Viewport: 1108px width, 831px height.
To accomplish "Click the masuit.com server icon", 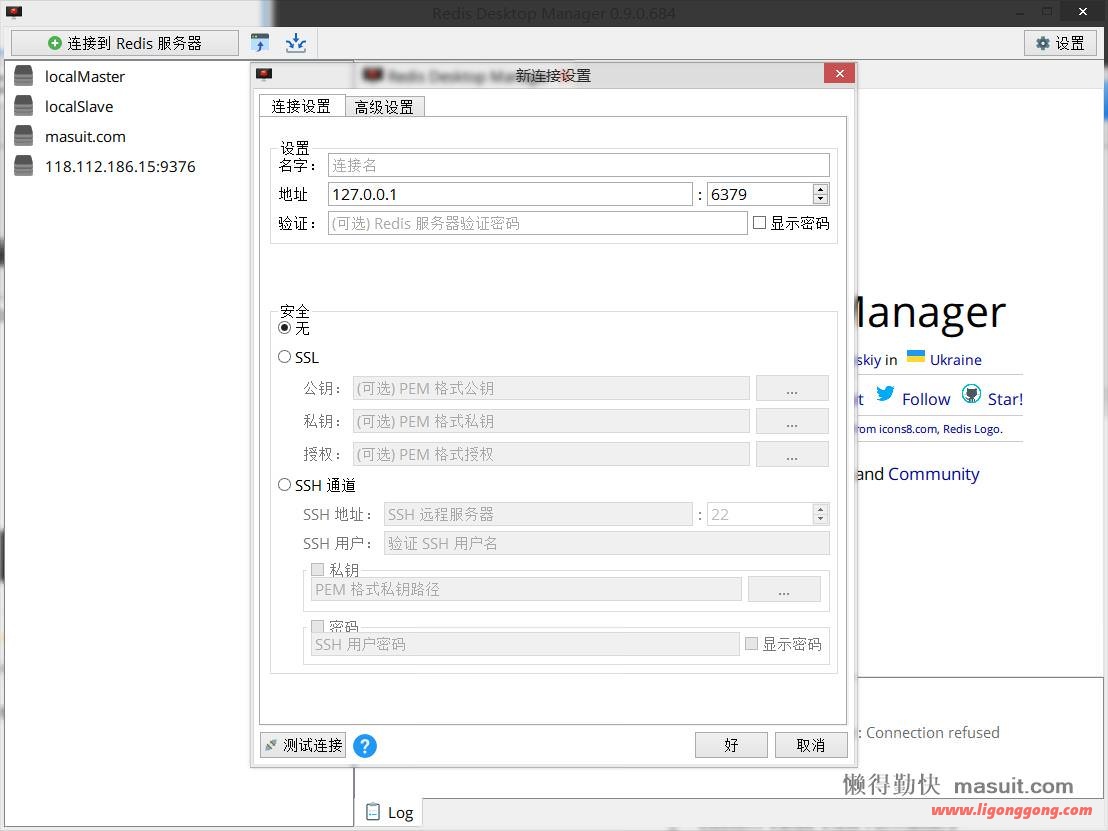I will (x=23, y=136).
